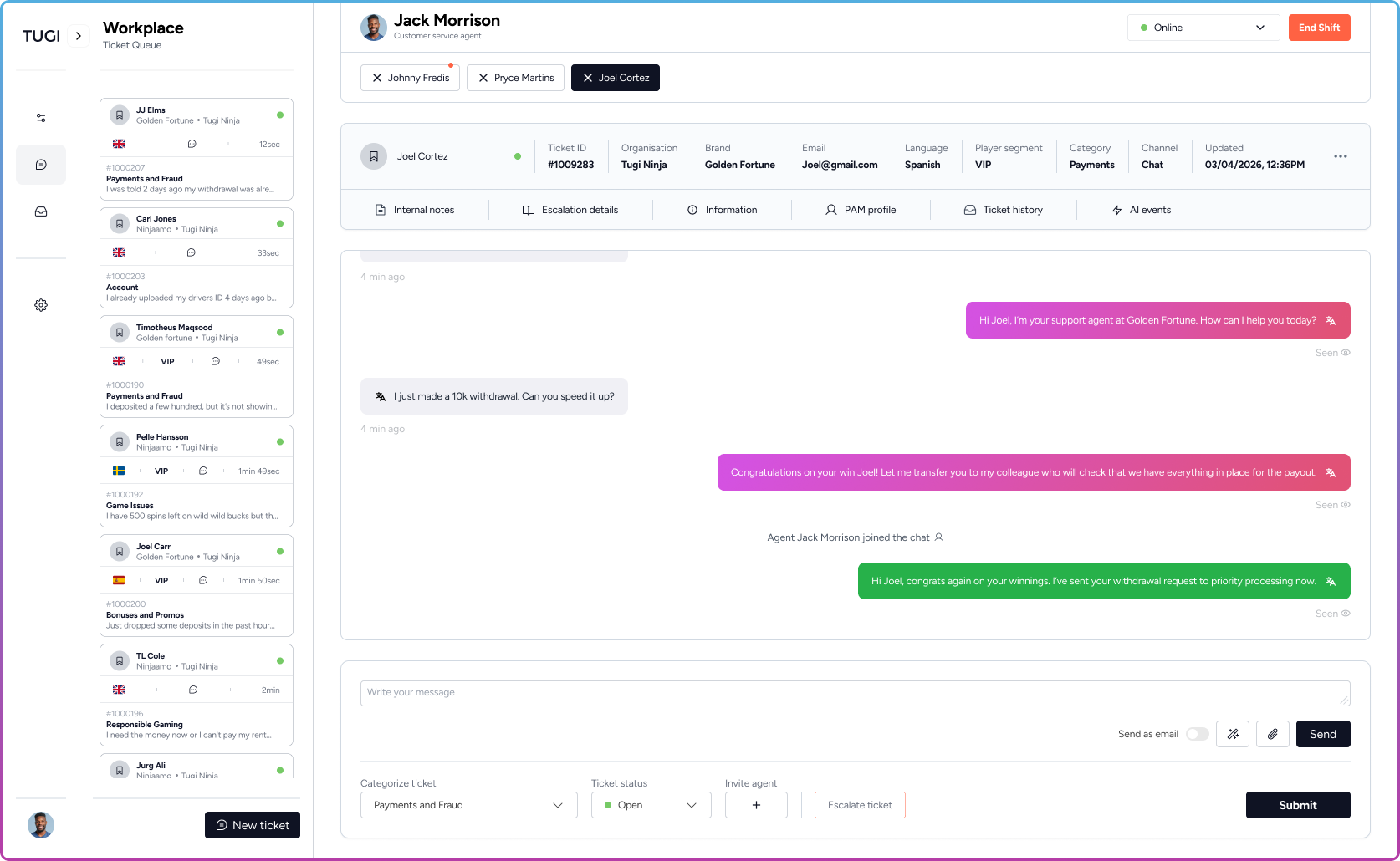Click the End Shift button
The image size is (1400, 861).
point(1320,28)
